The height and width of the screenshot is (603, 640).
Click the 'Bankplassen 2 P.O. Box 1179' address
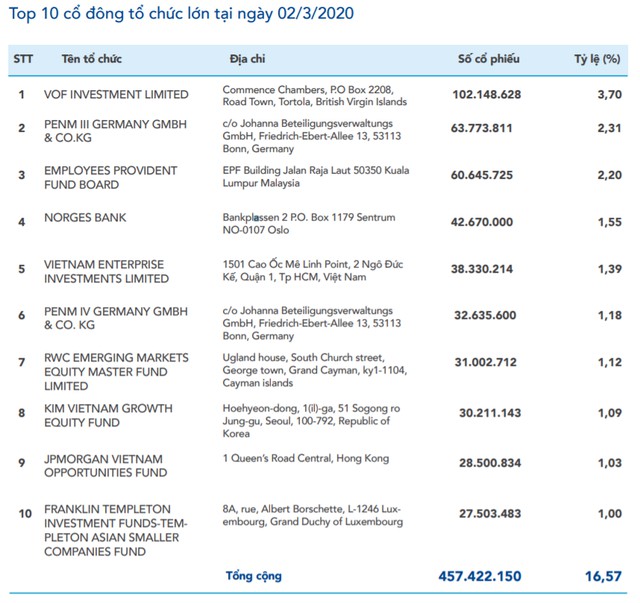[x=309, y=223]
